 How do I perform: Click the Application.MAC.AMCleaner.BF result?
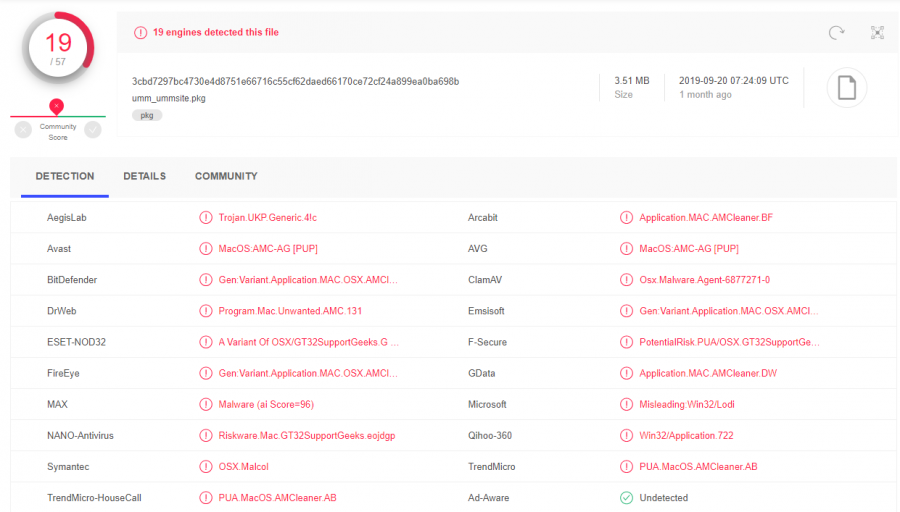[706, 218]
